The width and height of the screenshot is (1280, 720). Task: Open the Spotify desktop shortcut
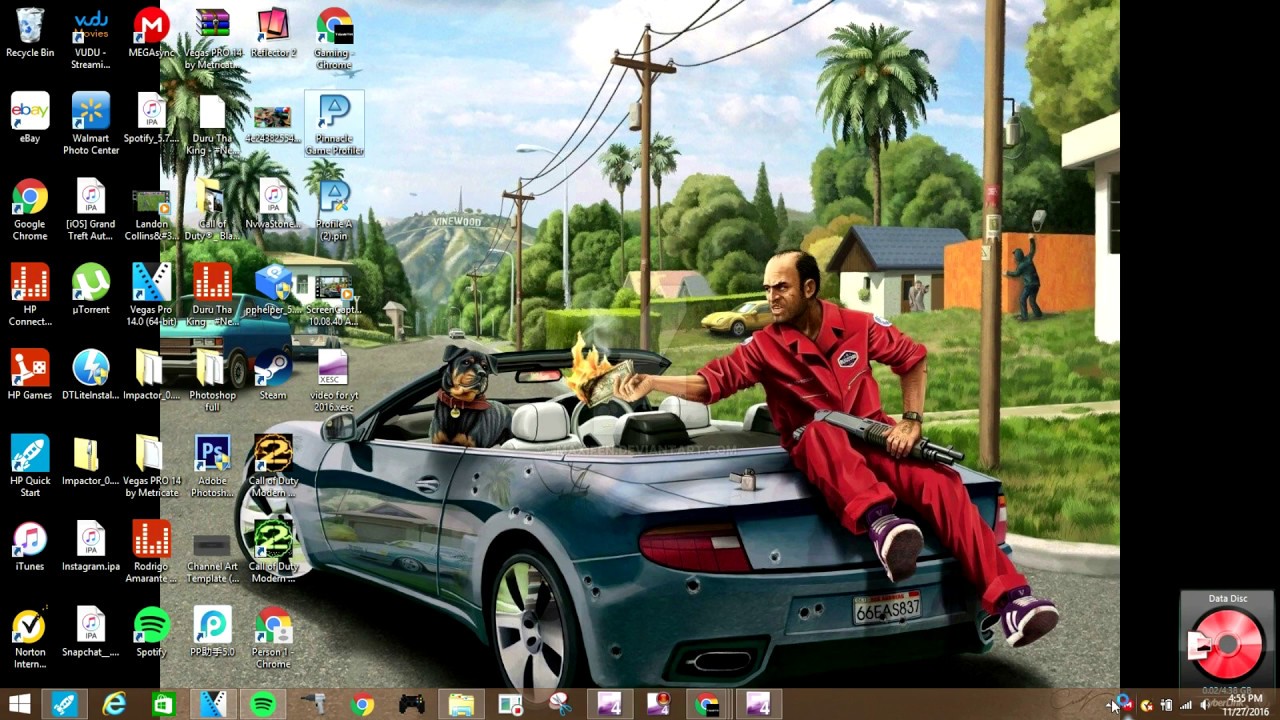pyautogui.click(x=151, y=633)
